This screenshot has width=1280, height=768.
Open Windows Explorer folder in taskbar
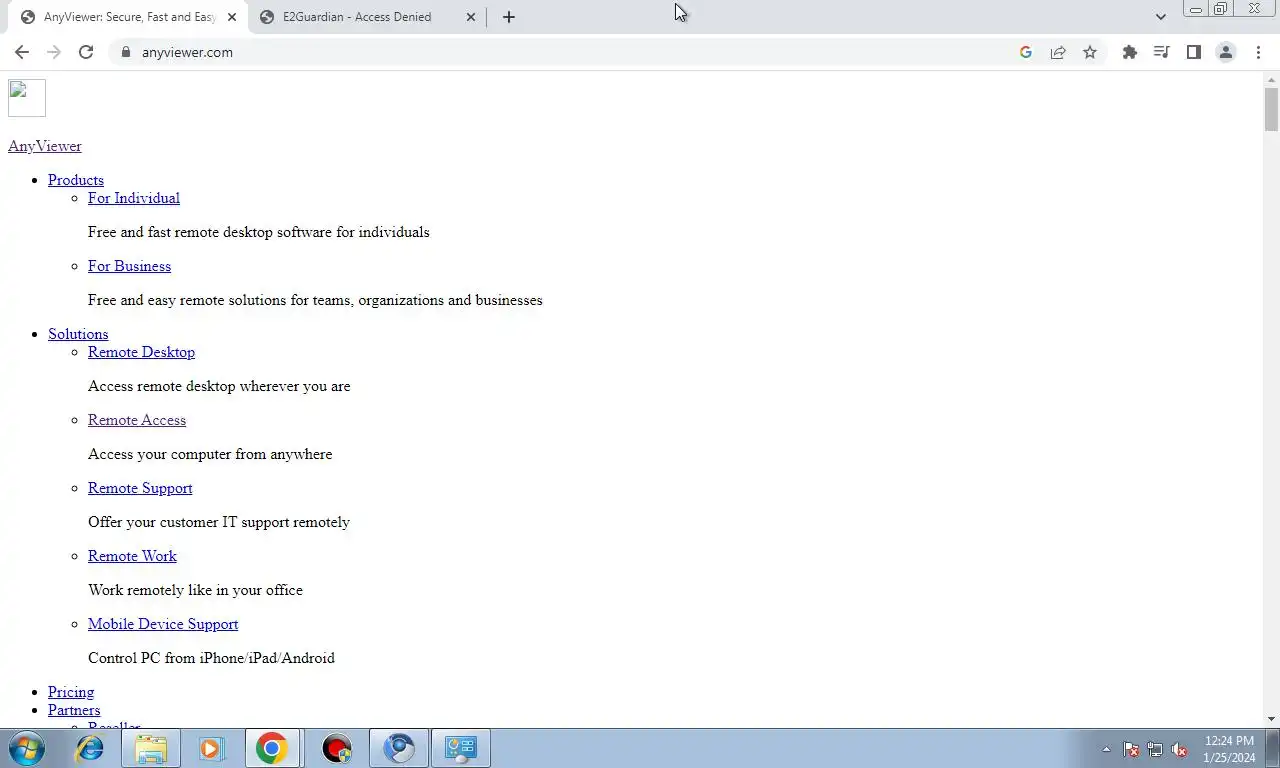tap(151, 748)
